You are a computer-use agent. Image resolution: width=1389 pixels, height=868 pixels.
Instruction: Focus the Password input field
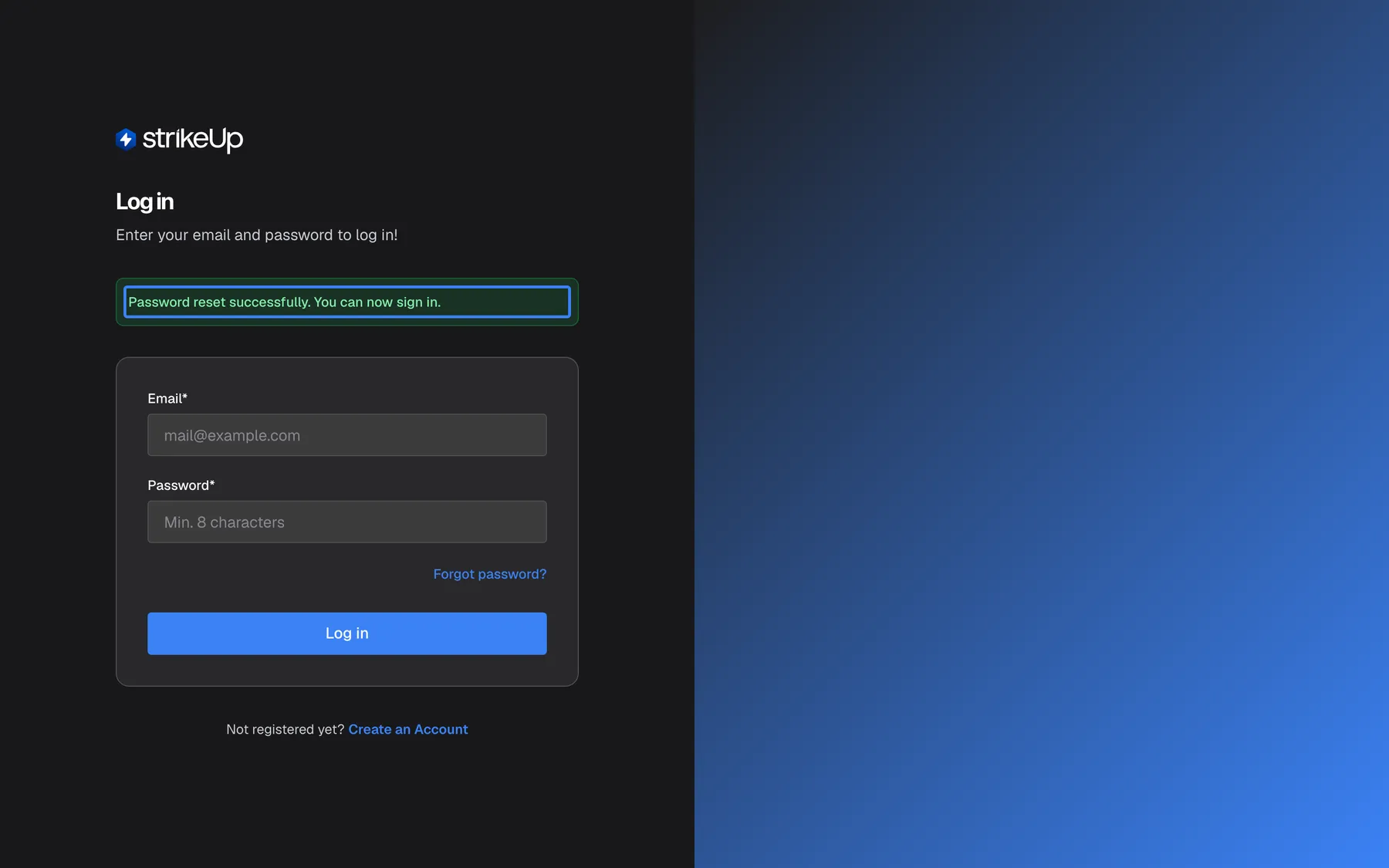click(x=347, y=522)
